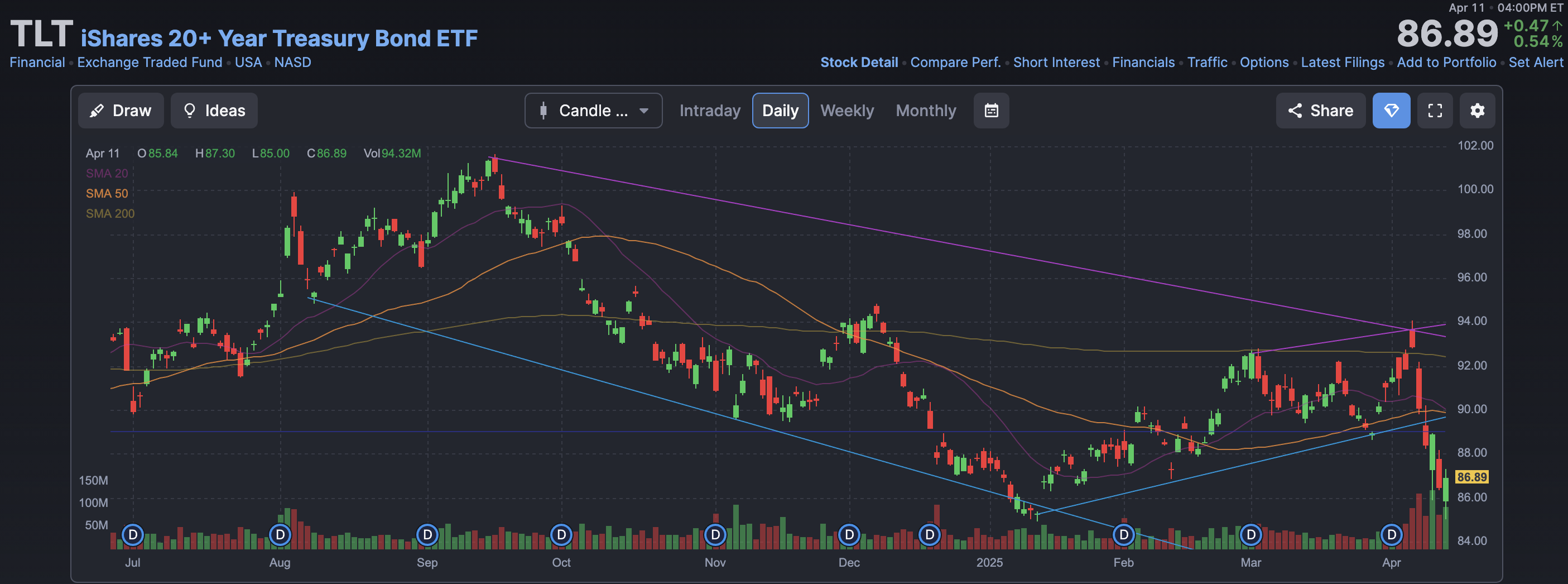Viewport: 1568px width, 584px height.
Task: Switch to the Monthly timeframe
Action: tap(926, 111)
